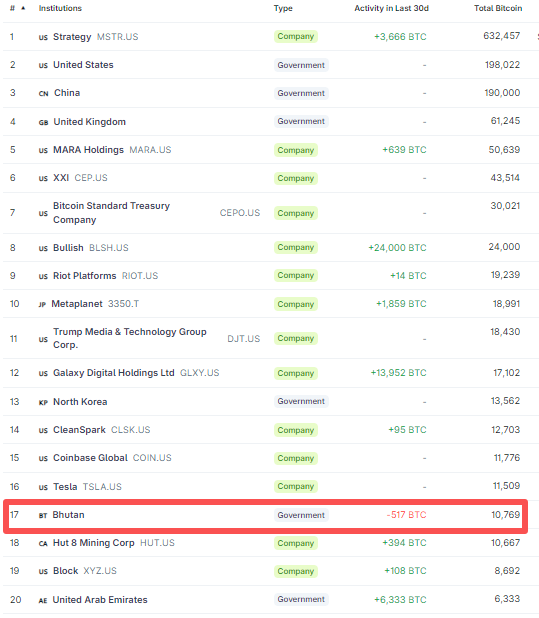Image resolution: width=539 pixels, height=618 pixels.
Task: Click the BLSH.US ticker
Action: [x=109, y=248]
